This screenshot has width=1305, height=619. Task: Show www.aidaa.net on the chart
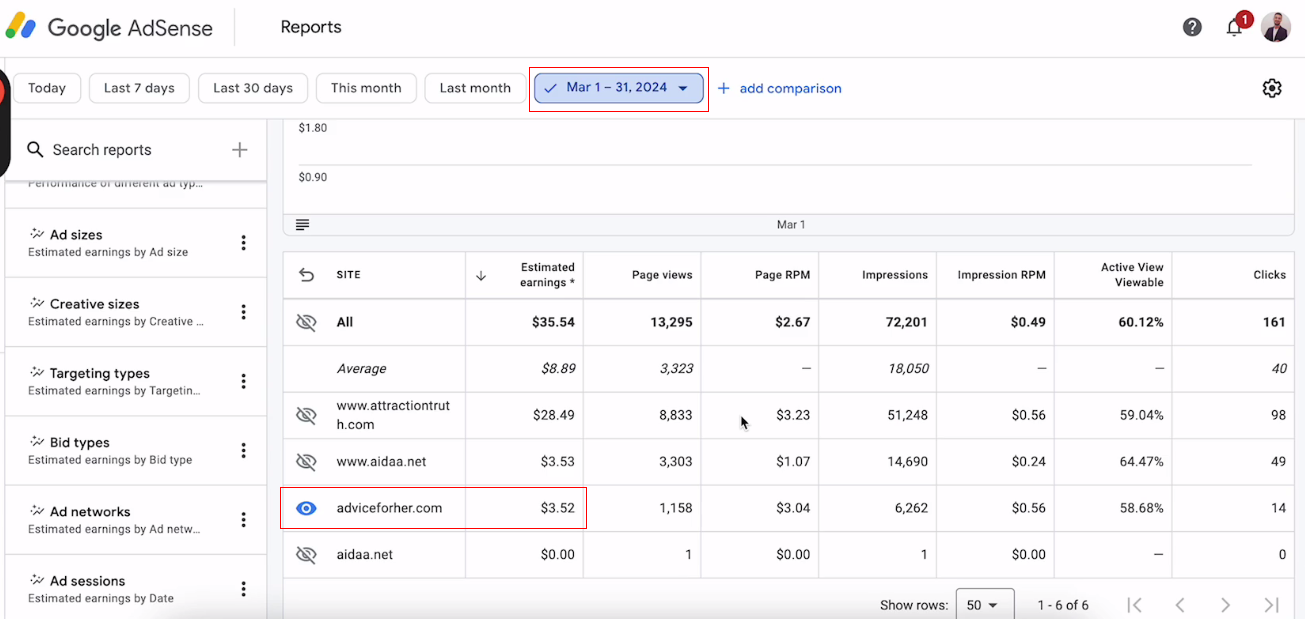(306, 462)
